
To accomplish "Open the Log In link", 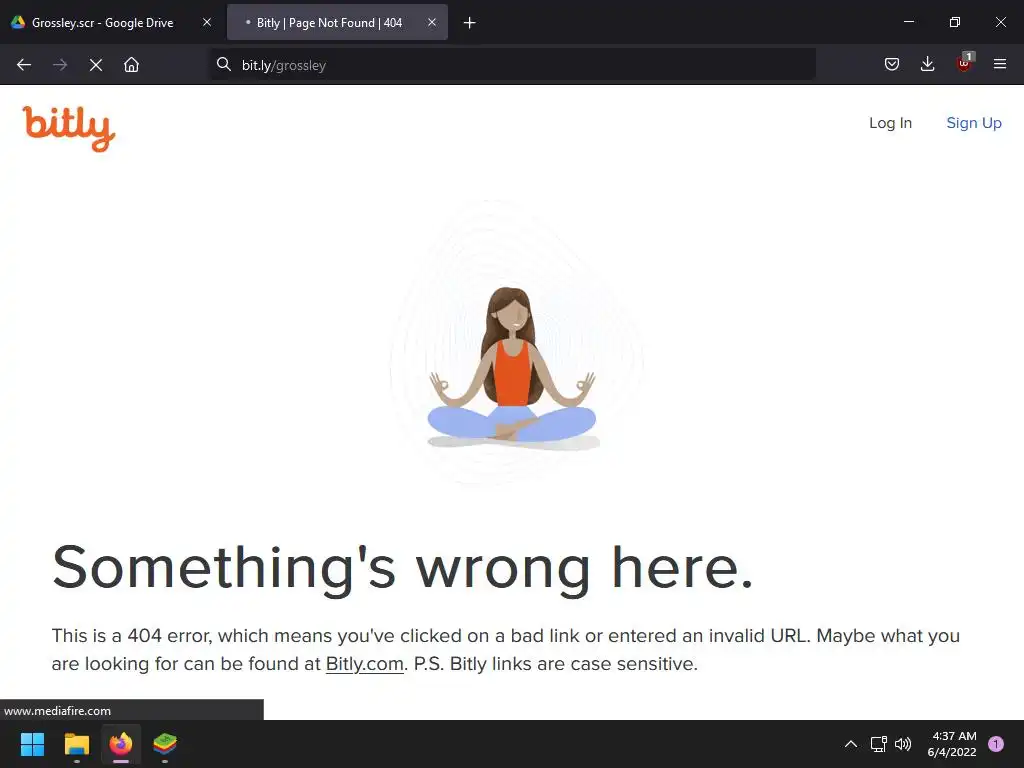I will (890, 123).
